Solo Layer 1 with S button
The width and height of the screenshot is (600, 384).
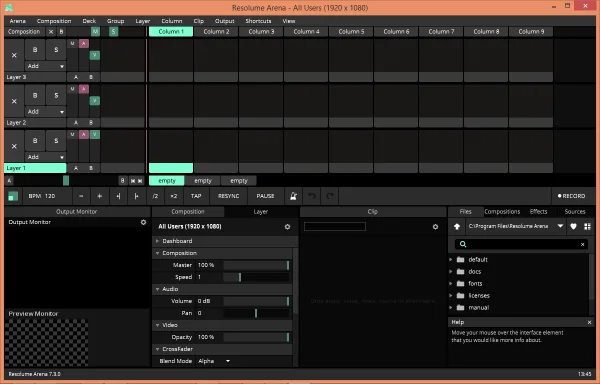(56, 140)
